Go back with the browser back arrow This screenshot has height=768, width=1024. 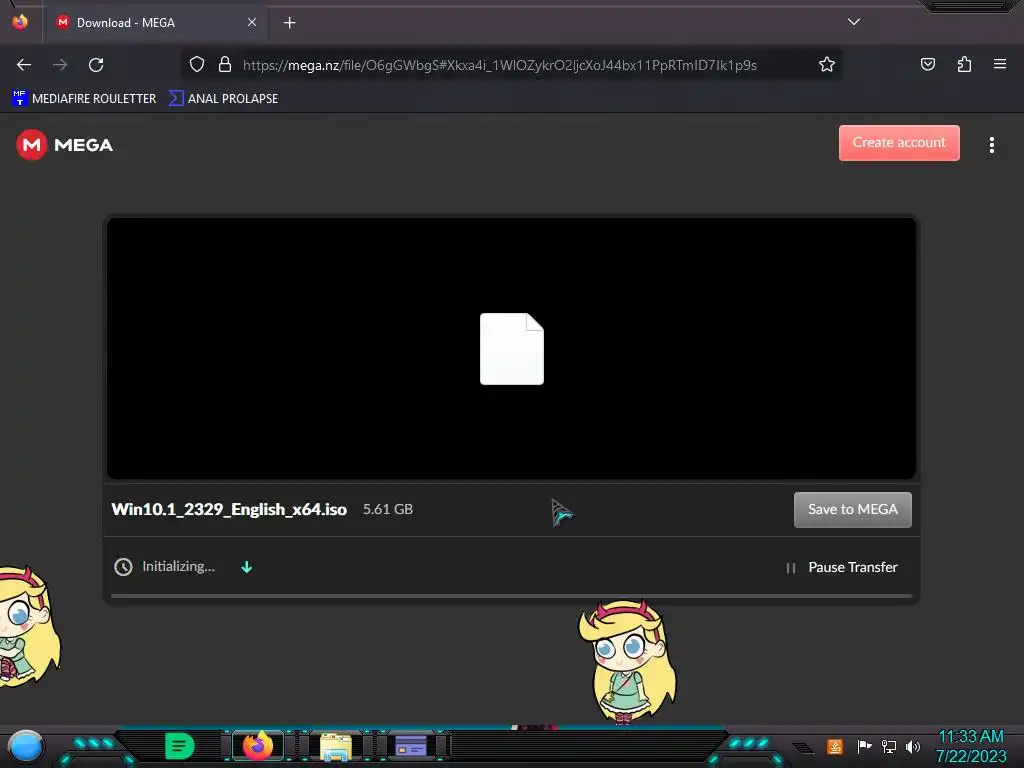pyautogui.click(x=24, y=65)
